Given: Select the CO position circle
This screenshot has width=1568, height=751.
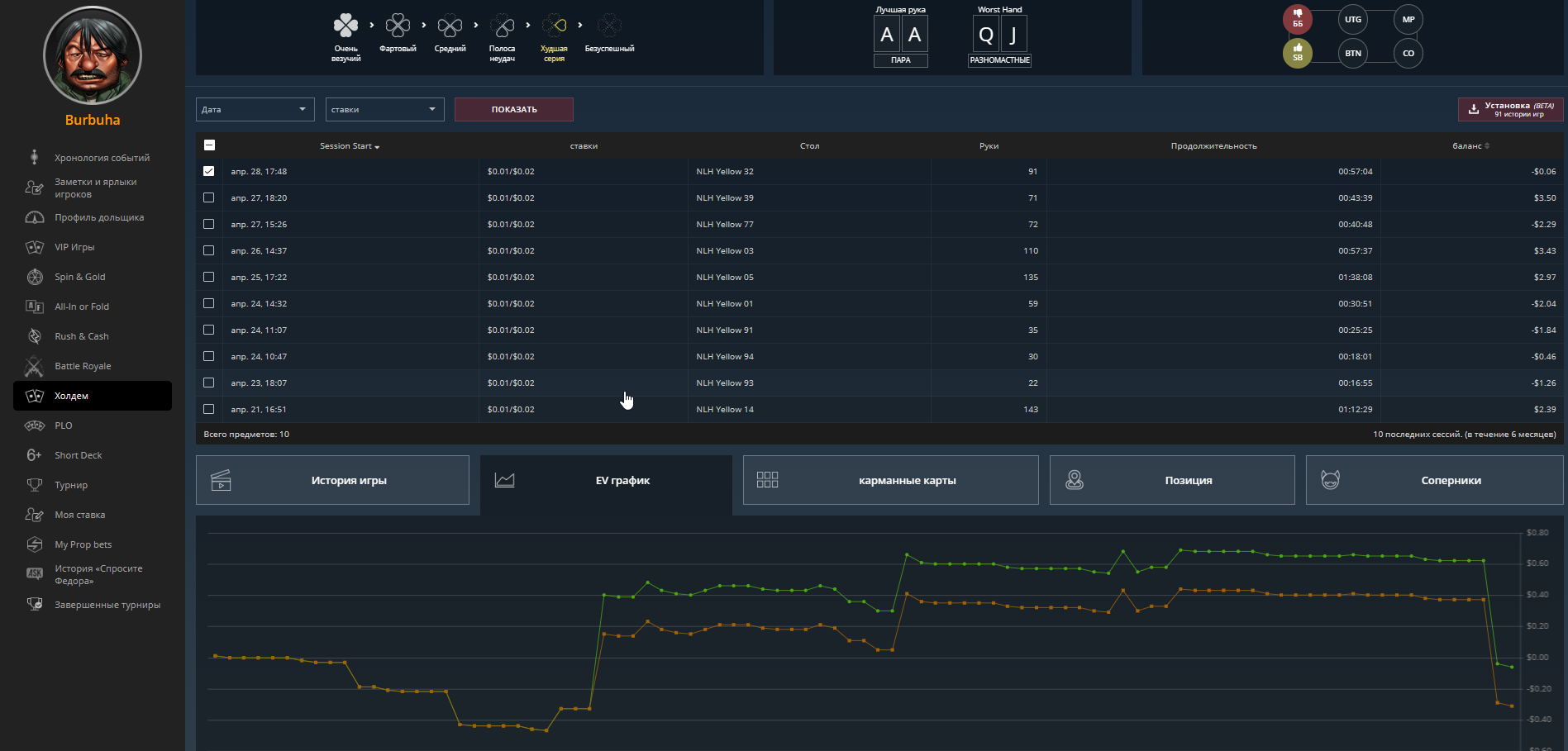Looking at the screenshot, I should 1408,54.
